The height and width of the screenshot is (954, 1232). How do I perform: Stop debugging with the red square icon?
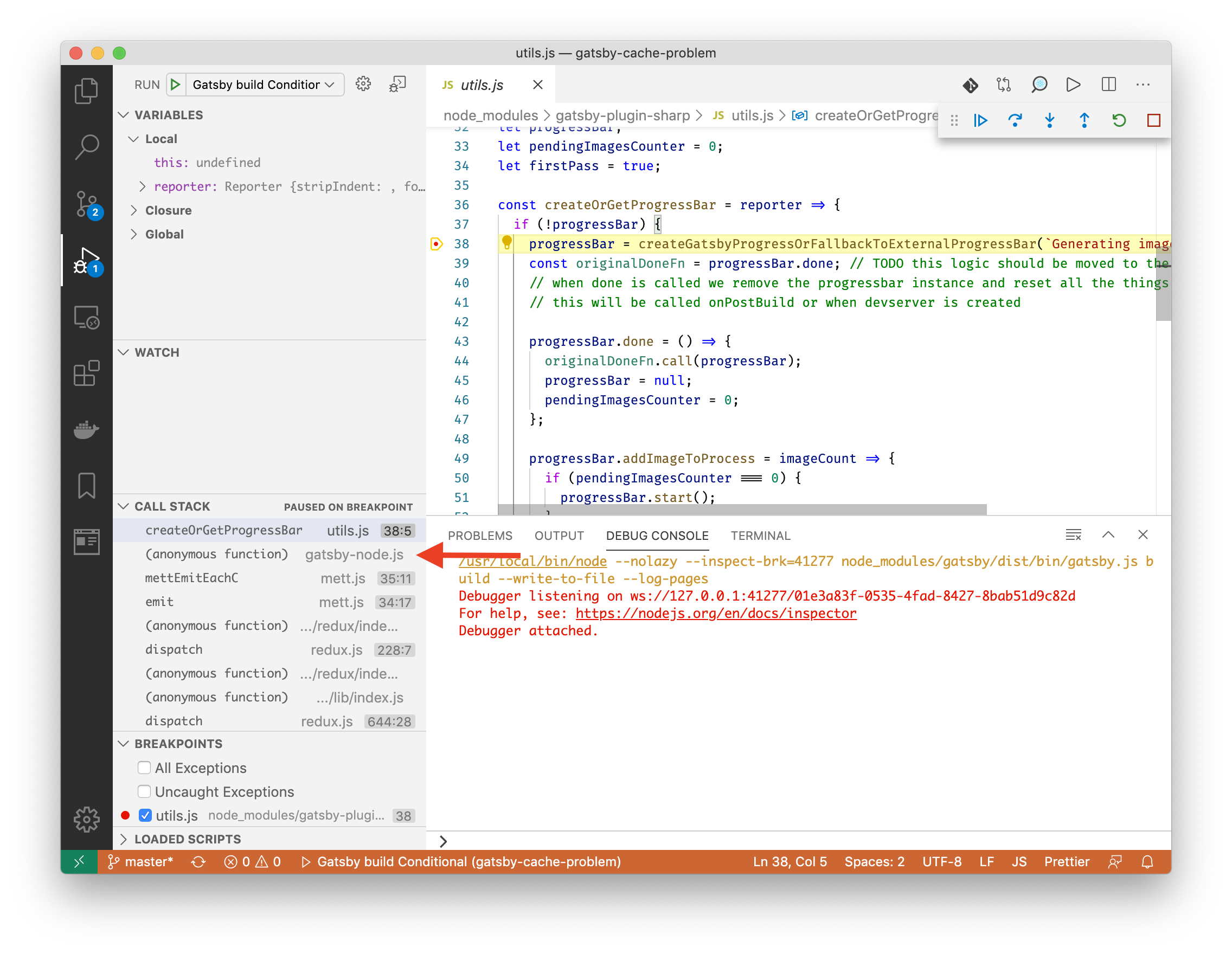[1153, 120]
